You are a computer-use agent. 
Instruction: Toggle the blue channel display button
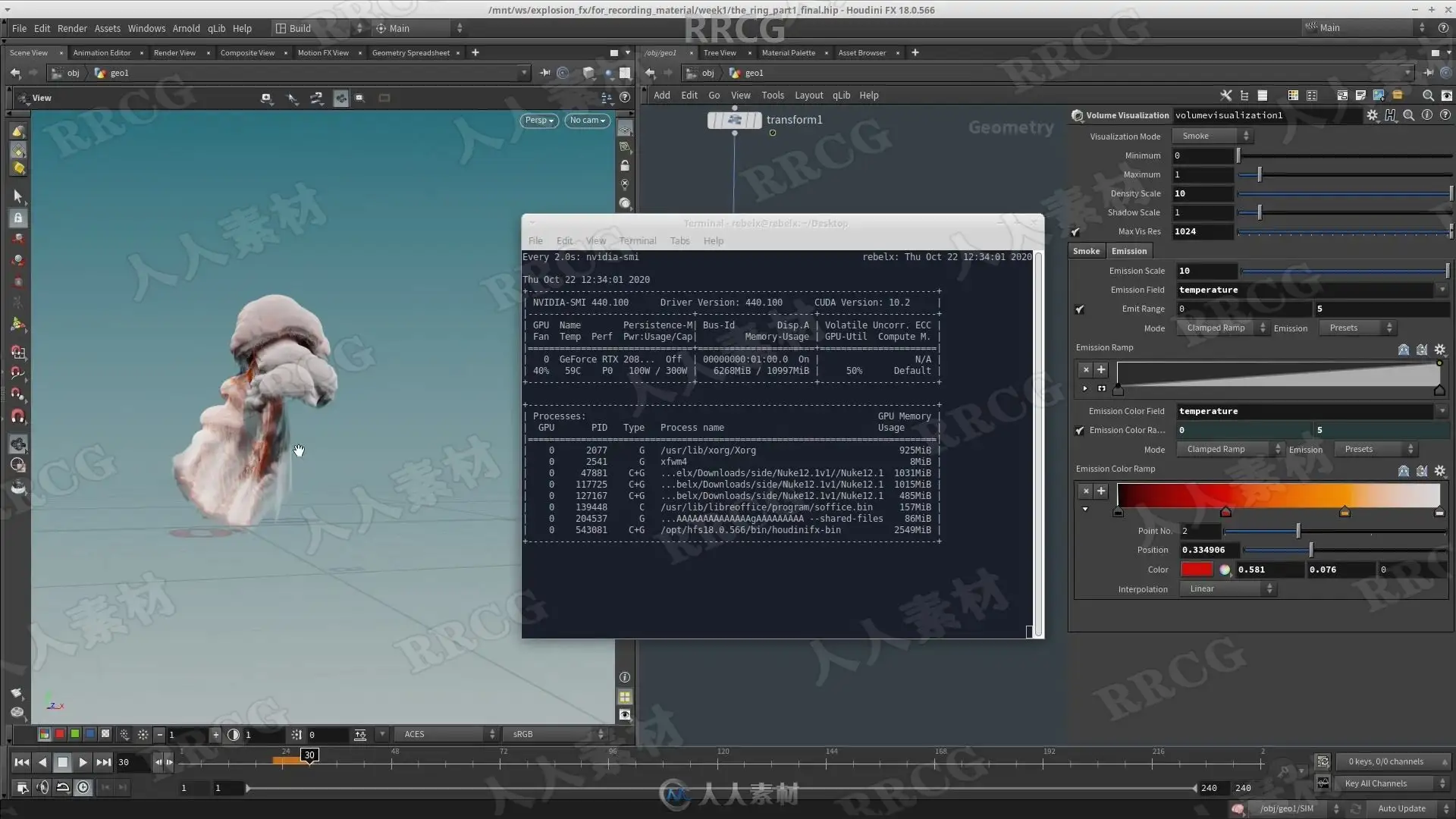(90, 734)
